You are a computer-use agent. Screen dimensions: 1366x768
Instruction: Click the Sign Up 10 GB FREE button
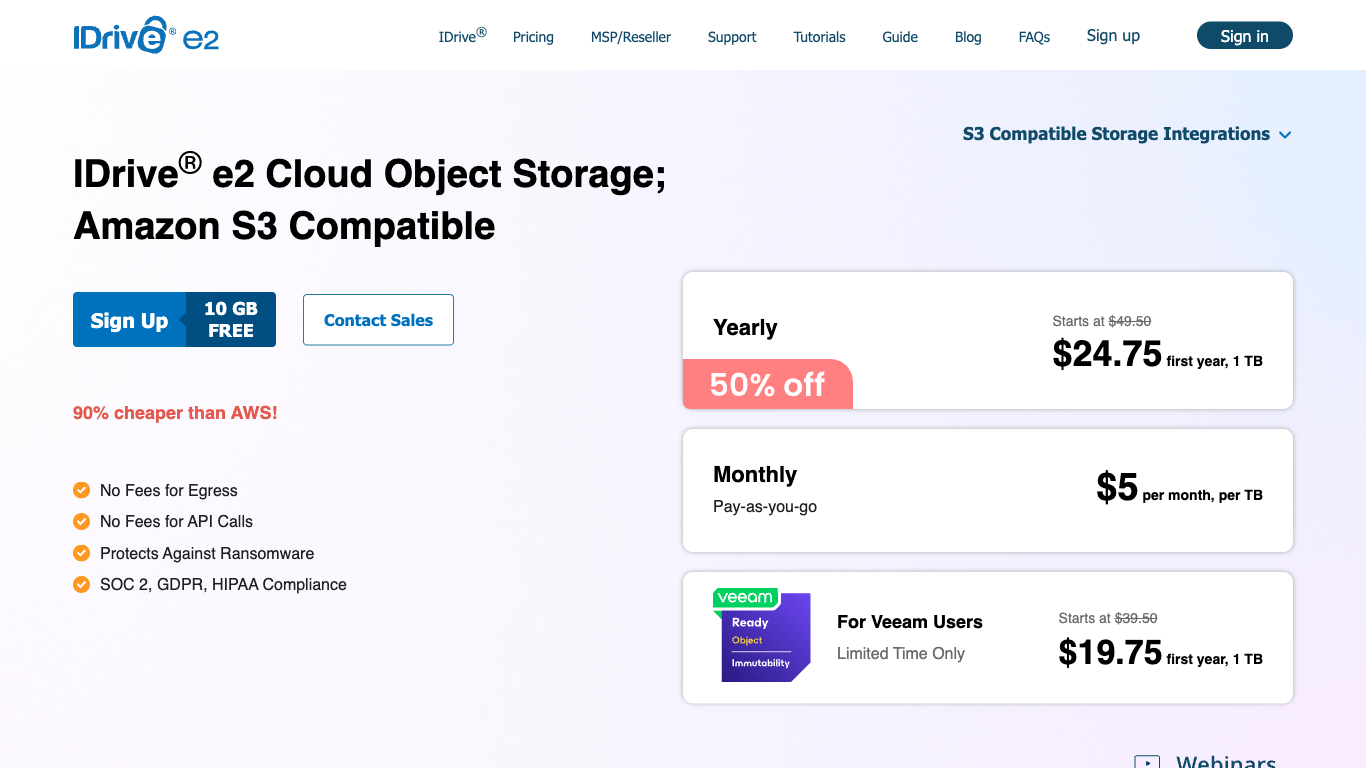(174, 320)
